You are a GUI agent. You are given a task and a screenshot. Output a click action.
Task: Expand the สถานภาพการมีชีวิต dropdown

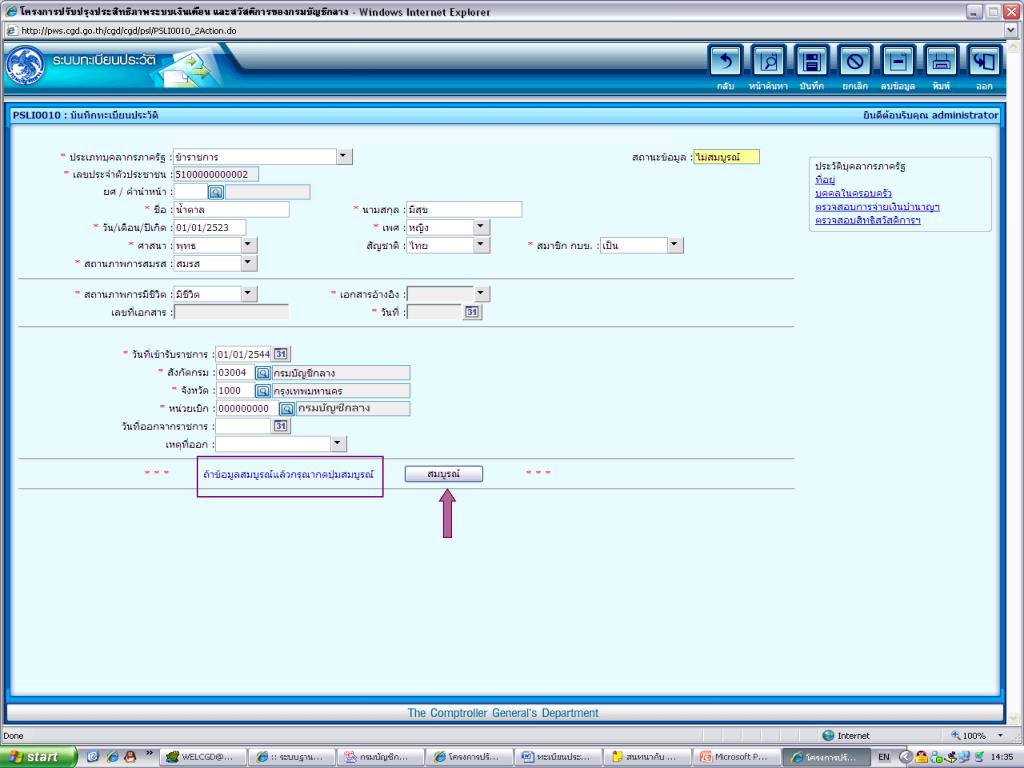pyautogui.click(x=249, y=293)
